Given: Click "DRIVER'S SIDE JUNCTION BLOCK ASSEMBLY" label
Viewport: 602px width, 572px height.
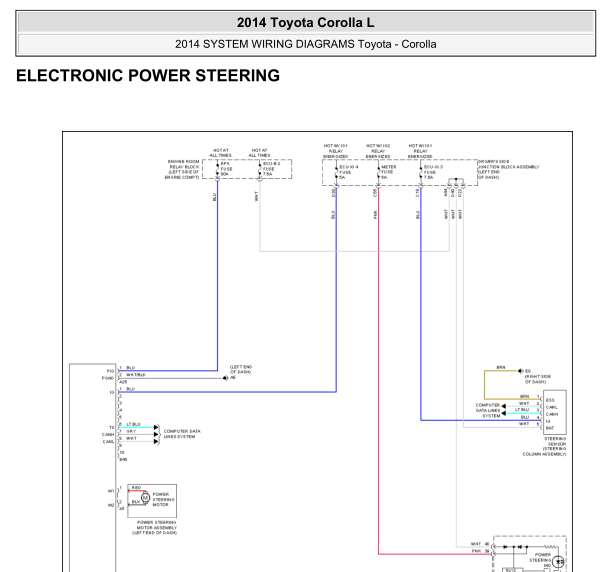Looking at the screenshot, I should click(x=508, y=169).
